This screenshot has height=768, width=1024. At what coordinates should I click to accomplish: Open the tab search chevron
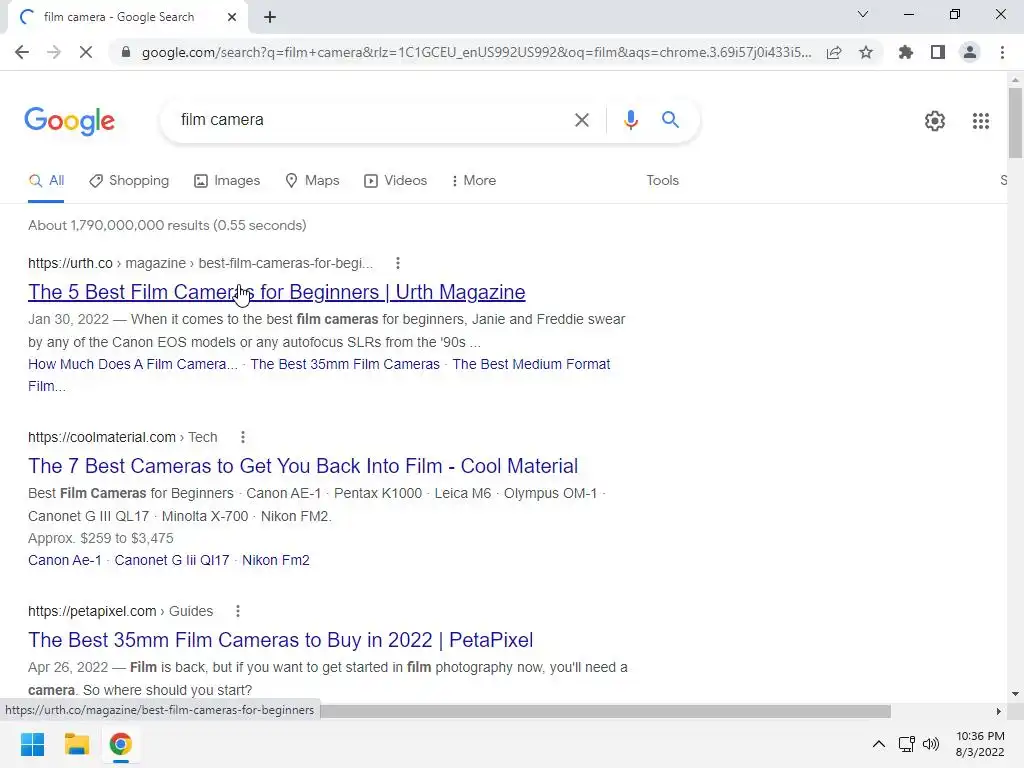[863, 14]
